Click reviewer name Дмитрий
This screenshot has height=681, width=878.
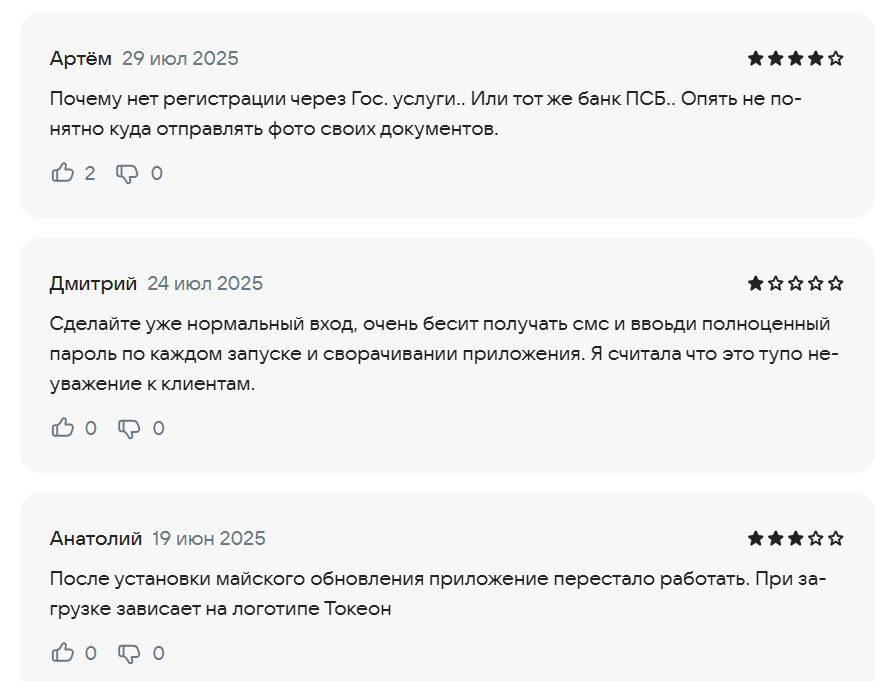[x=93, y=283]
